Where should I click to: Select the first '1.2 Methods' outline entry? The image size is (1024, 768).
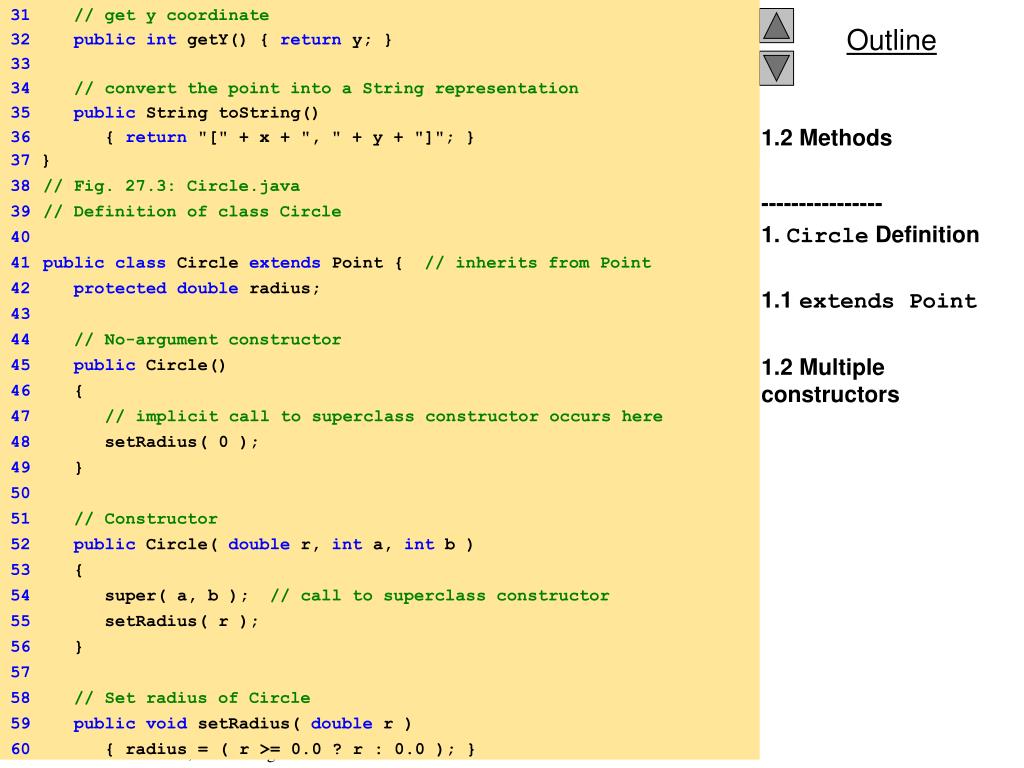point(826,138)
